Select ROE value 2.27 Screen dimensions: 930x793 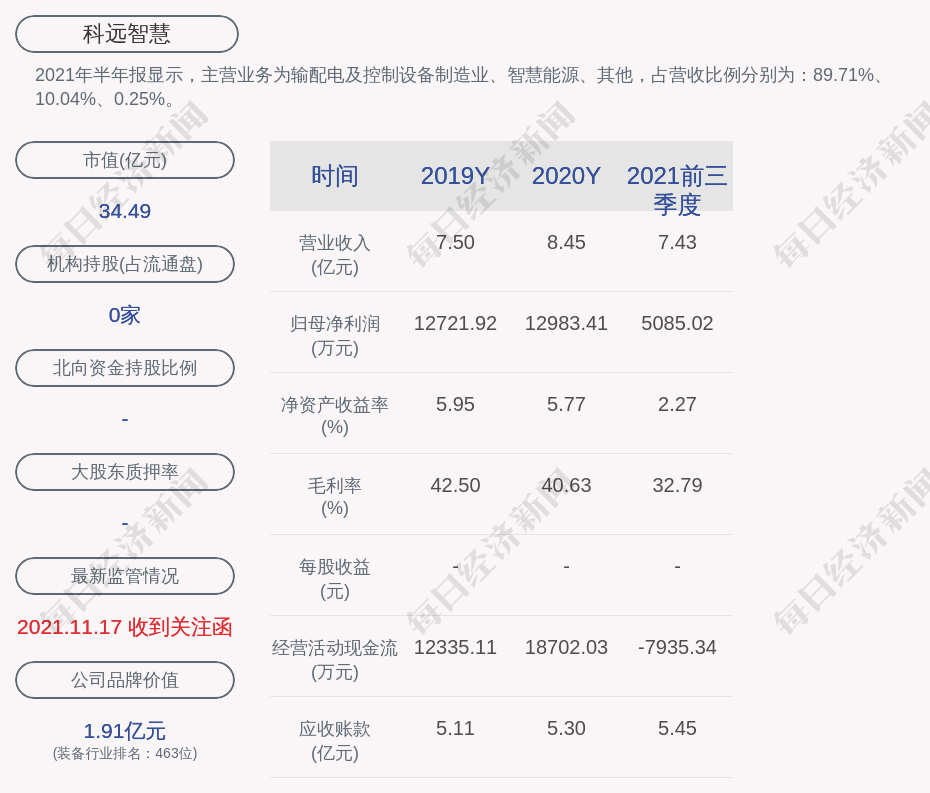(677, 405)
